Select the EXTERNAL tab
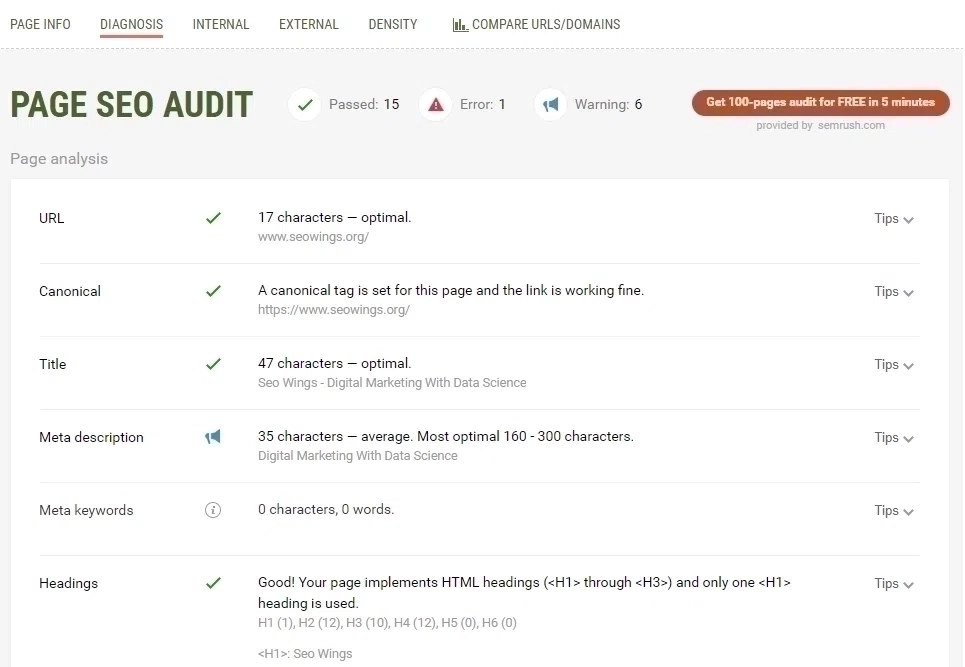 coord(308,24)
